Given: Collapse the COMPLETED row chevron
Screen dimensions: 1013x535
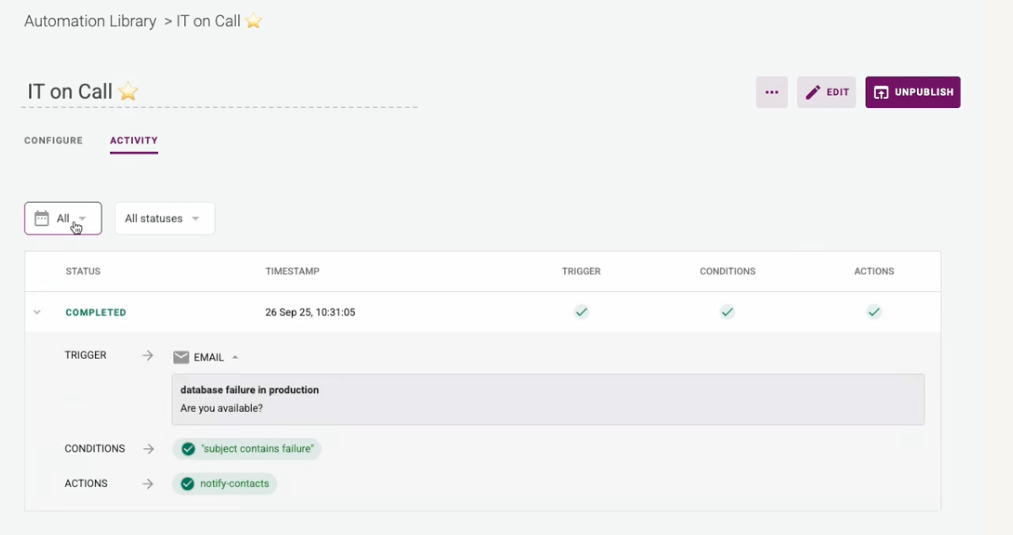Looking at the screenshot, I should pos(37,312).
